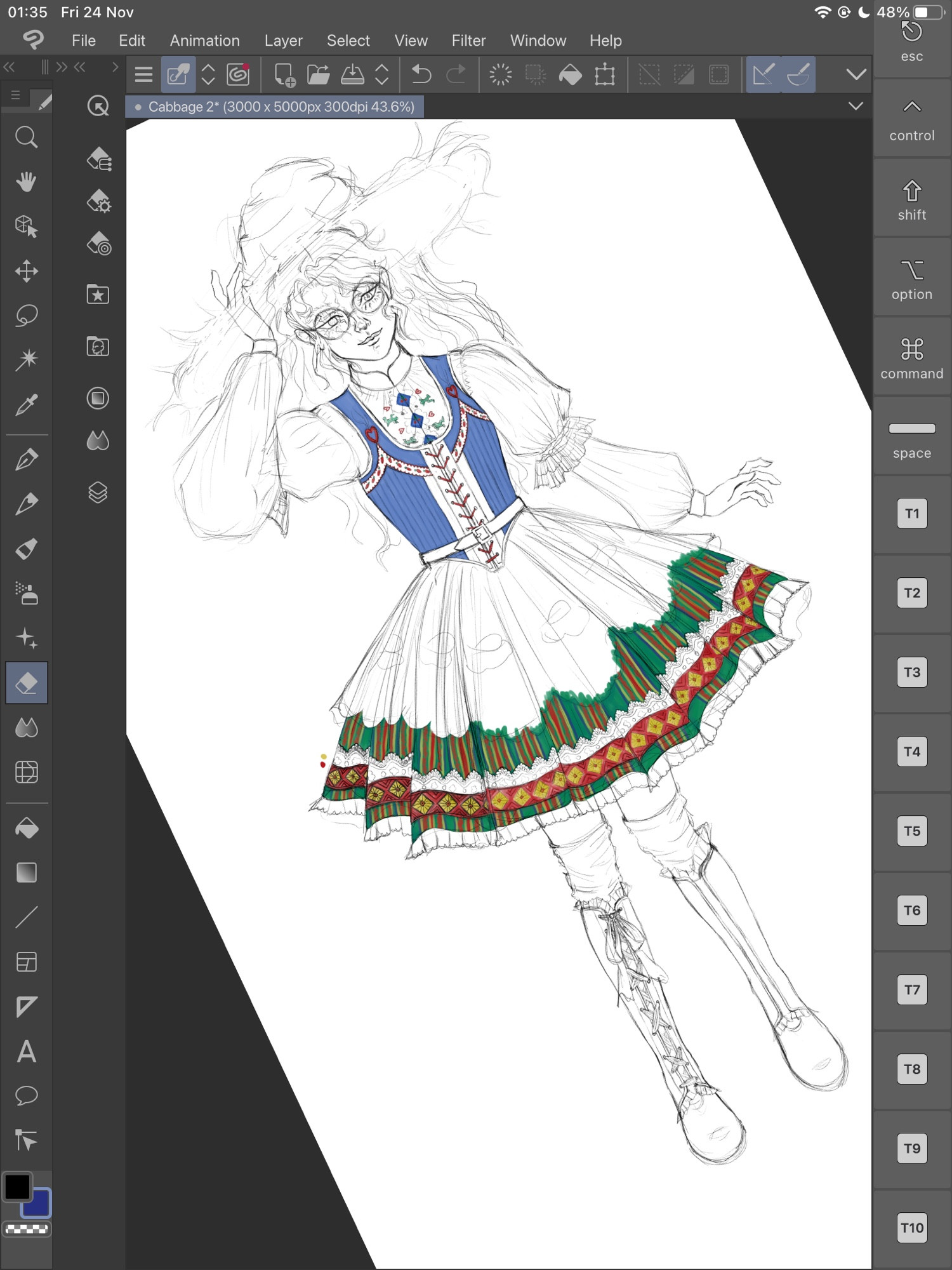Select the Hand move-canvas tool

click(26, 182)
